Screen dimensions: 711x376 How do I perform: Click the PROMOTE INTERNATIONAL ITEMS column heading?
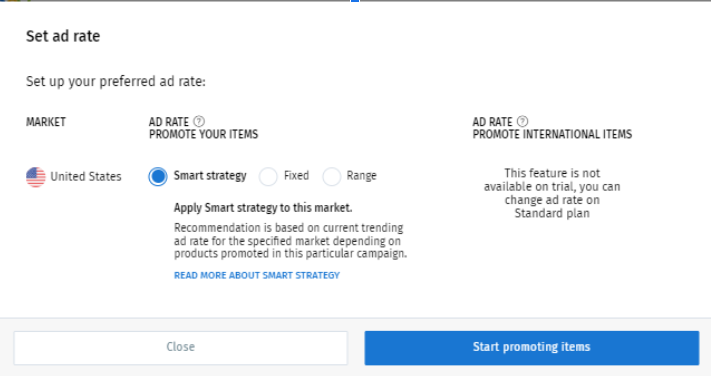552,134
